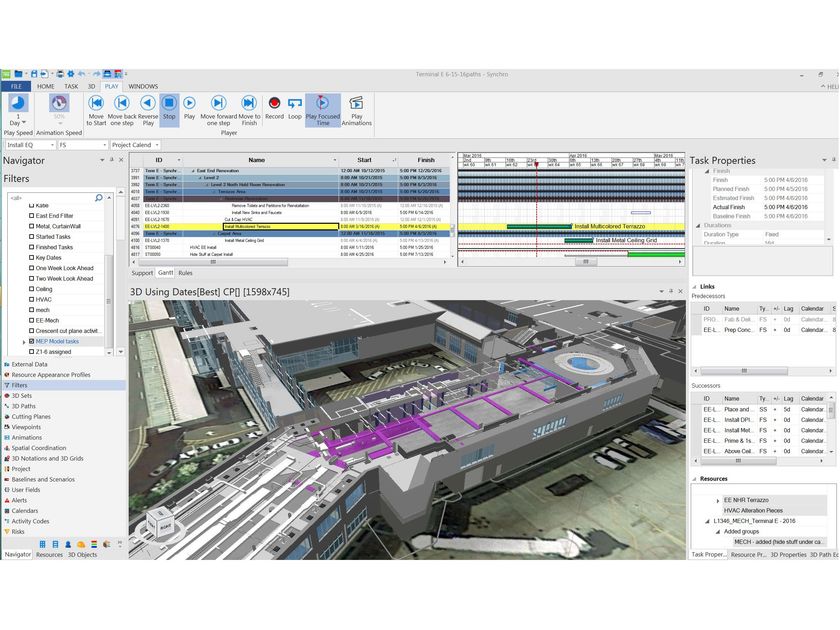
Task: Click the redo arrow in quick access toolbar
Action: tap(96, 74)
